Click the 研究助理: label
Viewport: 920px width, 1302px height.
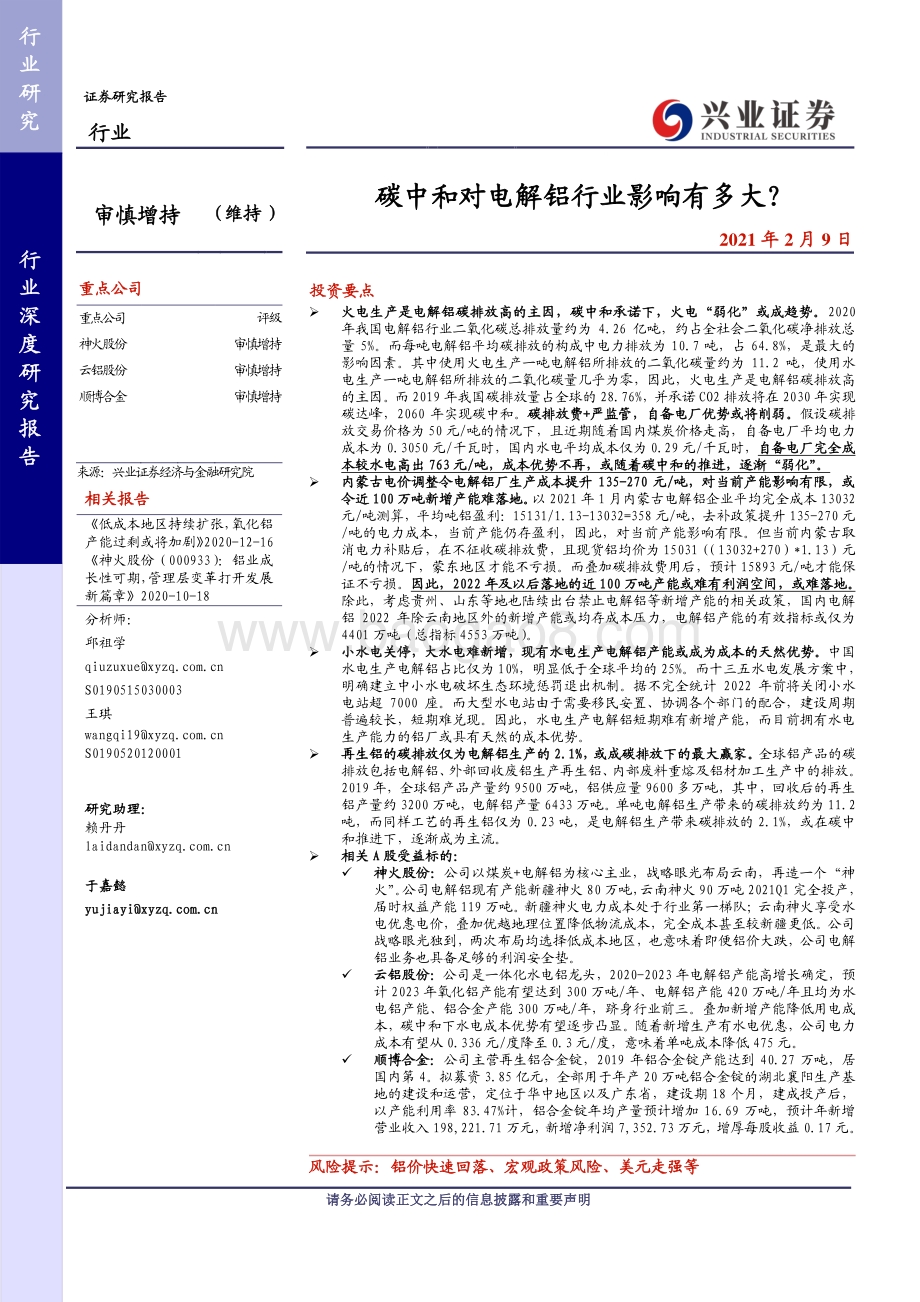(113, 808)
